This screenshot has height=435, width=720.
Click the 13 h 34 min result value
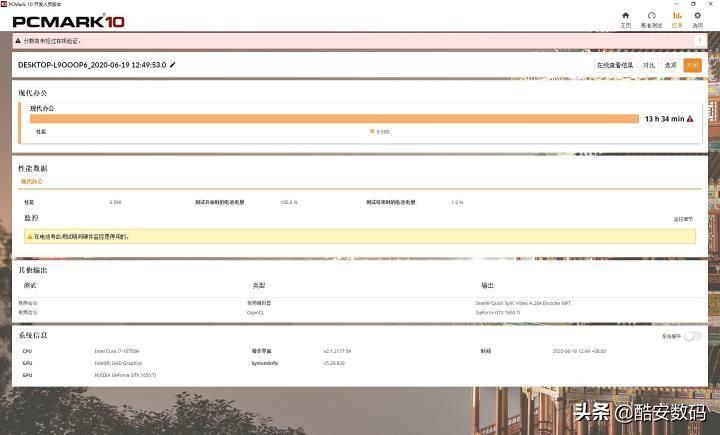[x=664, y=119]
